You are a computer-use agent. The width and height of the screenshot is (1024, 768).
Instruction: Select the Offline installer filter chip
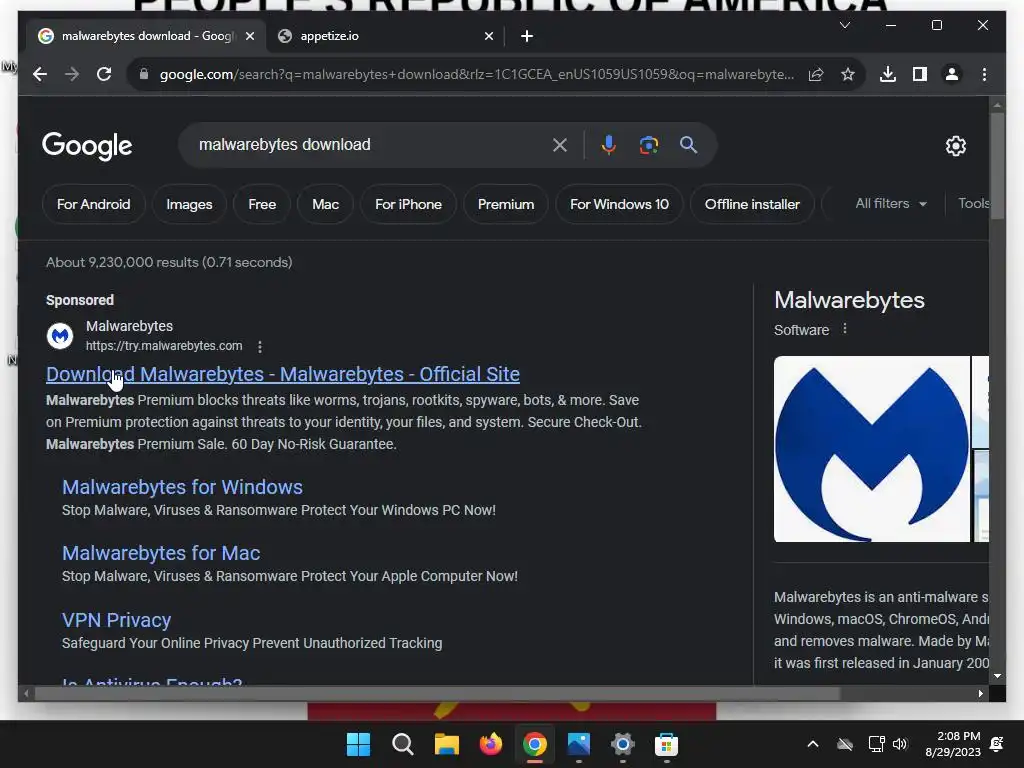[x=752, y=204]
